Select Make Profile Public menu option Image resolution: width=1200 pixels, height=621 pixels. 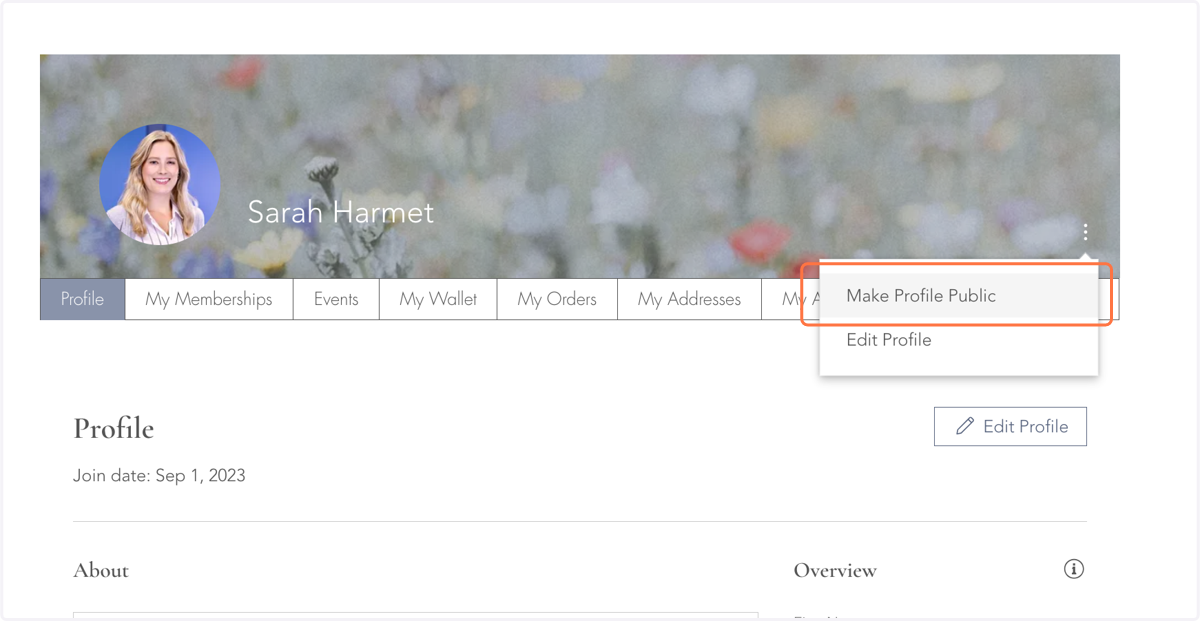(x=958, y=296)
